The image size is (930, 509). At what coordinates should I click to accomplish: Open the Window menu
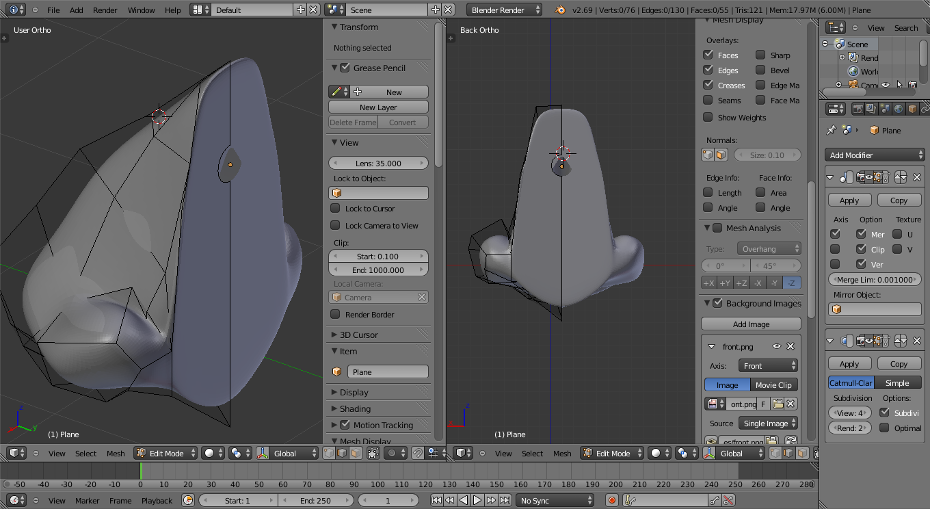coord(141,10)
